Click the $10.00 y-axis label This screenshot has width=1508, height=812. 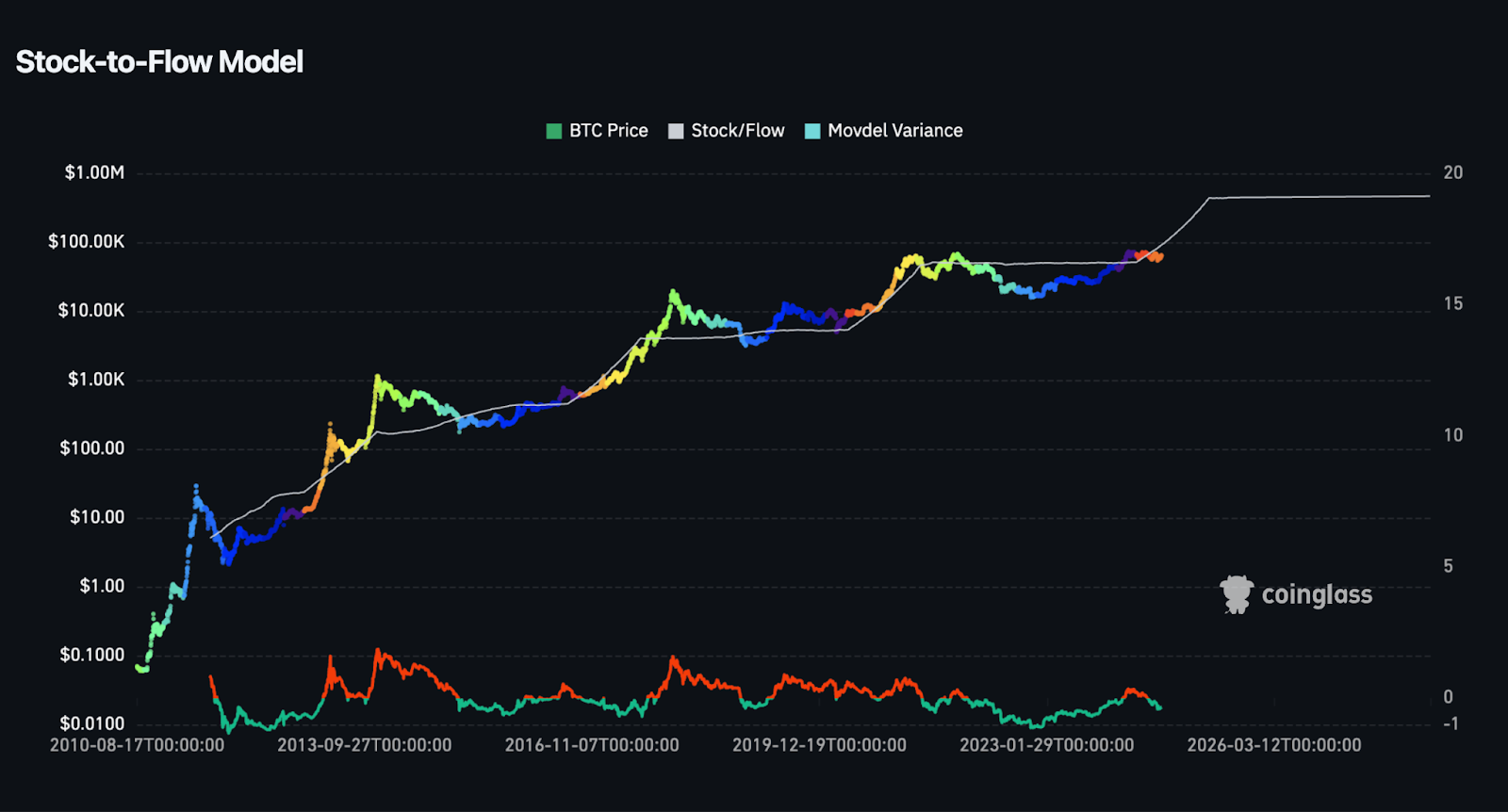click(x=97, y=517)
